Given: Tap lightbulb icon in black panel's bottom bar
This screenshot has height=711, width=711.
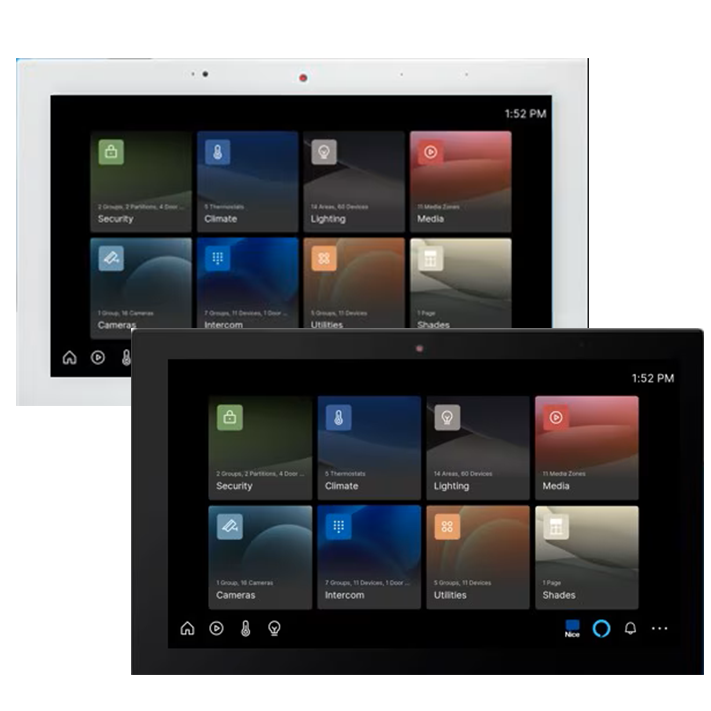Looking at the screenshot, I should (x=274, y=628).
